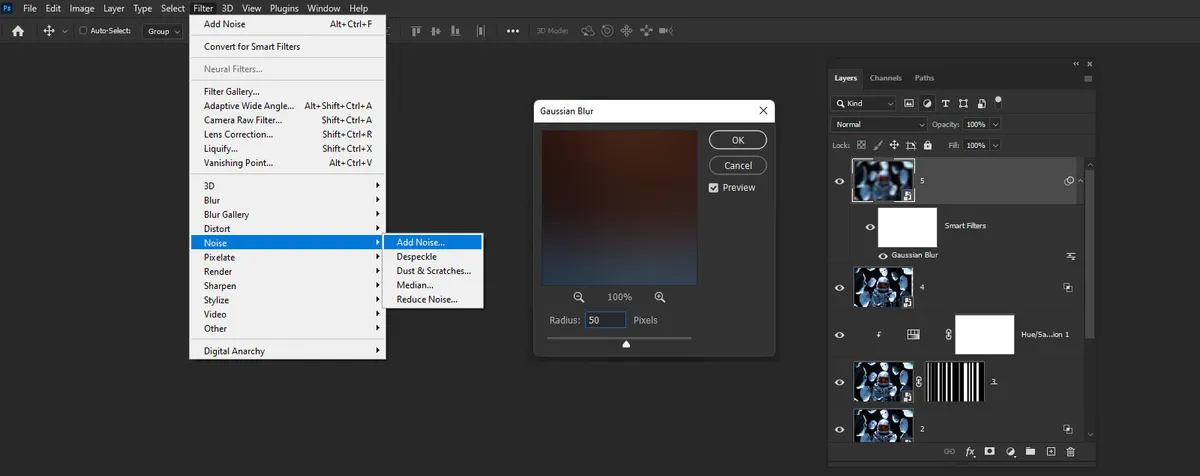
Task: Hide layer 2 with eye icon
Action: tap(839, 428)
